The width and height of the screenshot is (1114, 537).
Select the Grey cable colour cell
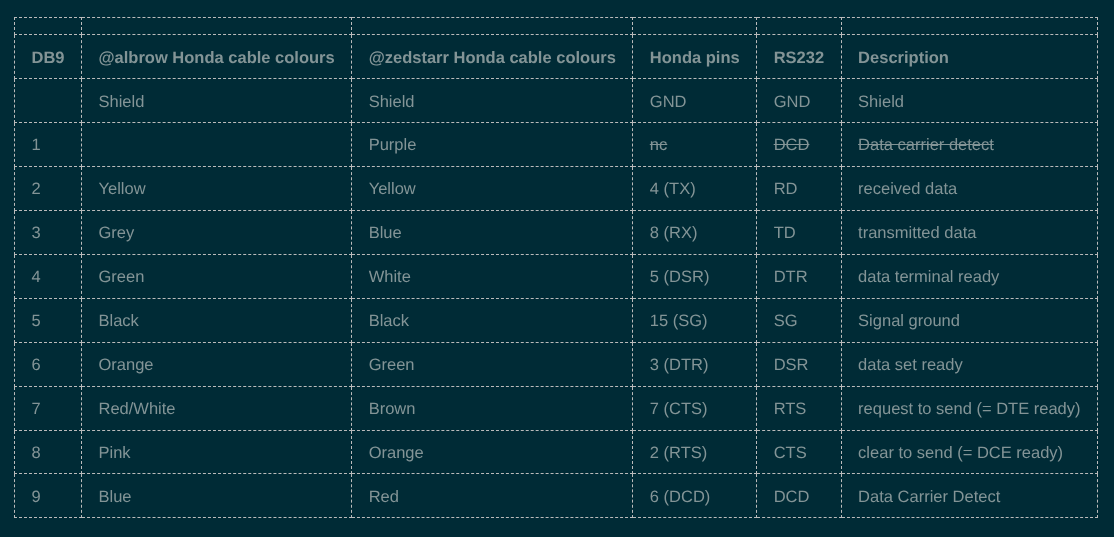tap(116, 232)
